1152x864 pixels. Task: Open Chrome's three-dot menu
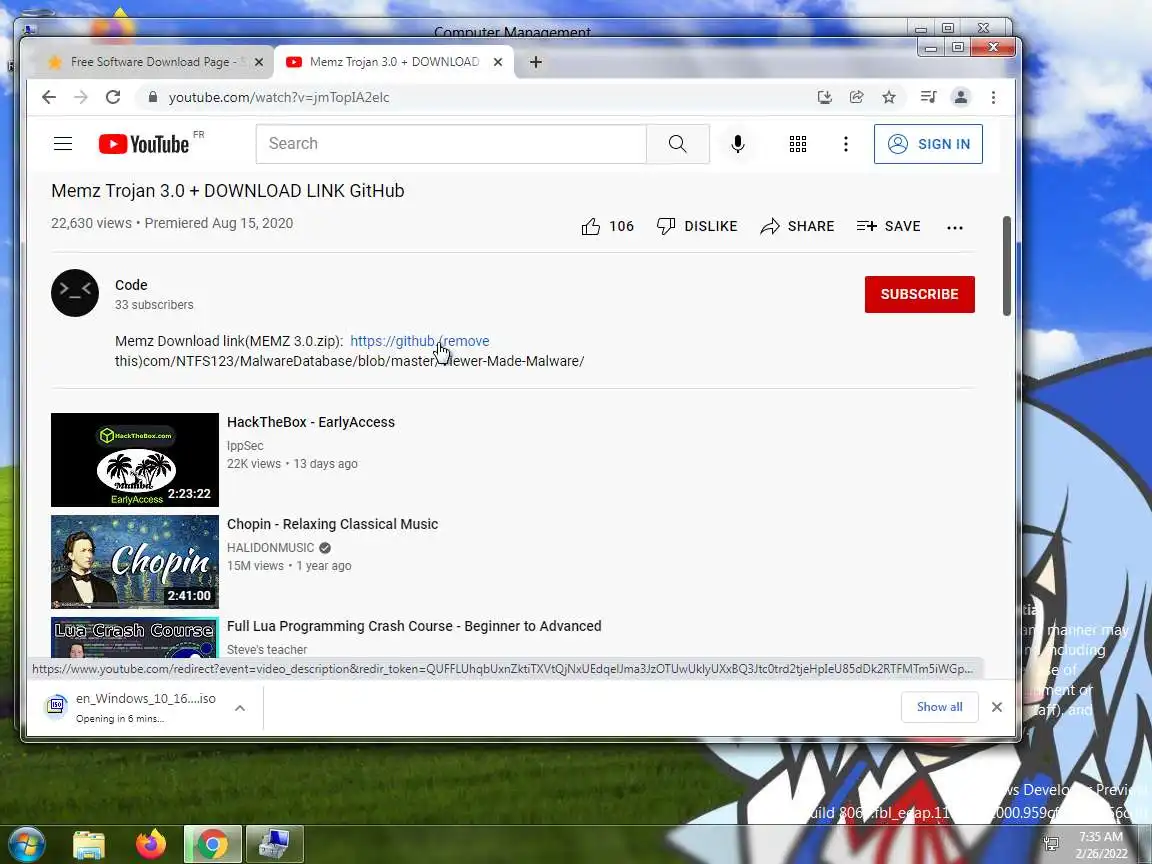click(x=993, y=97)
